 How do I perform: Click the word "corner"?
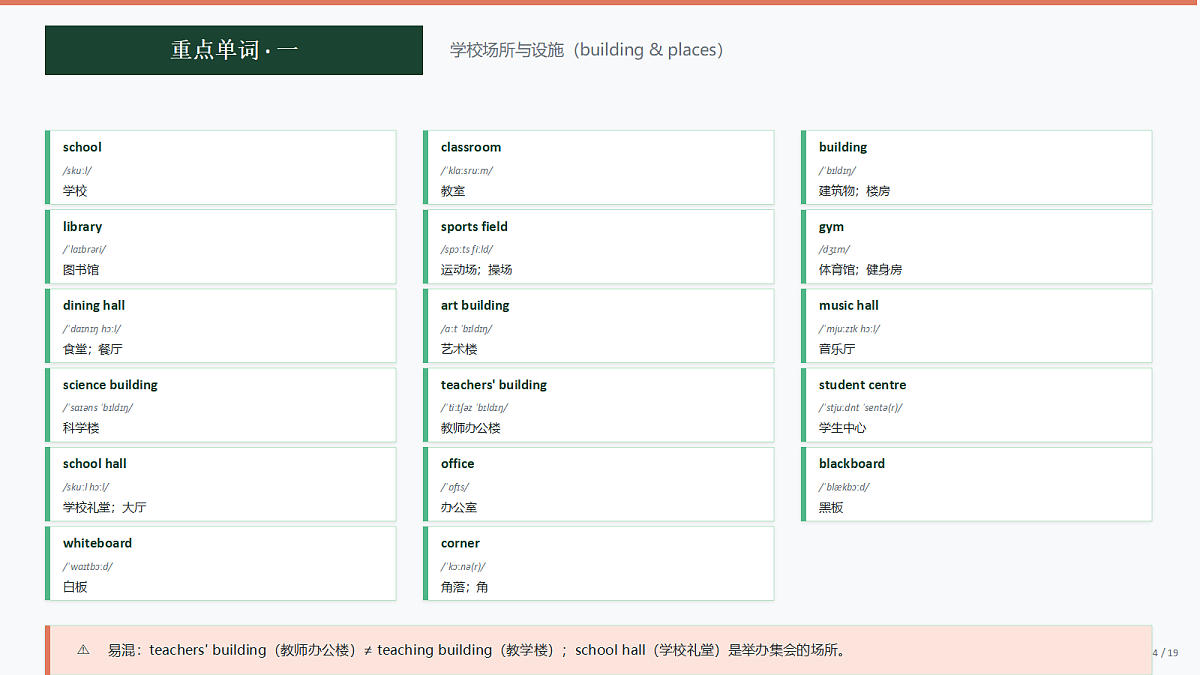pyautogui.click(x=460, y=544)
